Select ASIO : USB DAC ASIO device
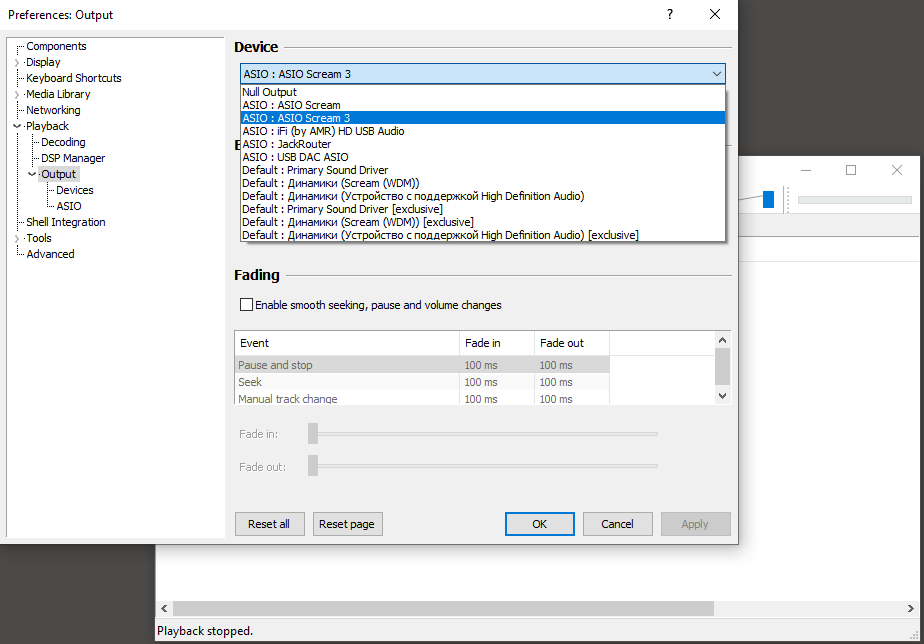This screenshot has height=644, width=924. (295, 157)
